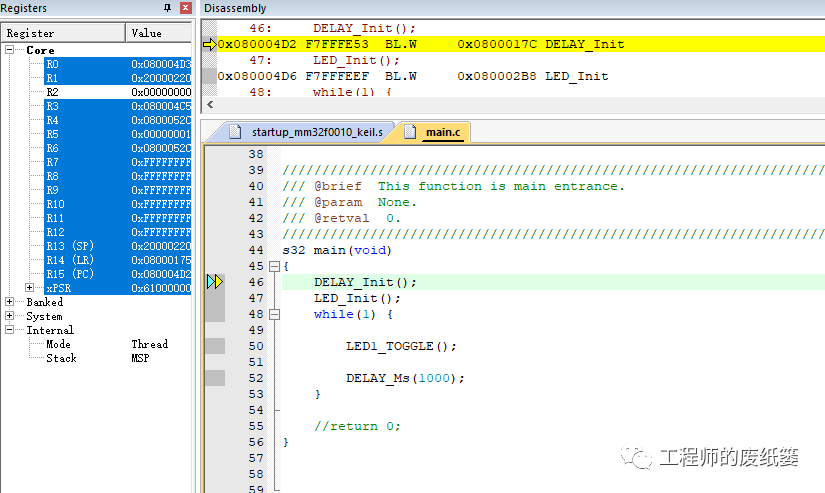825x493 pixels.
Task: Close the Registers panel
Action: coord(185,7)
